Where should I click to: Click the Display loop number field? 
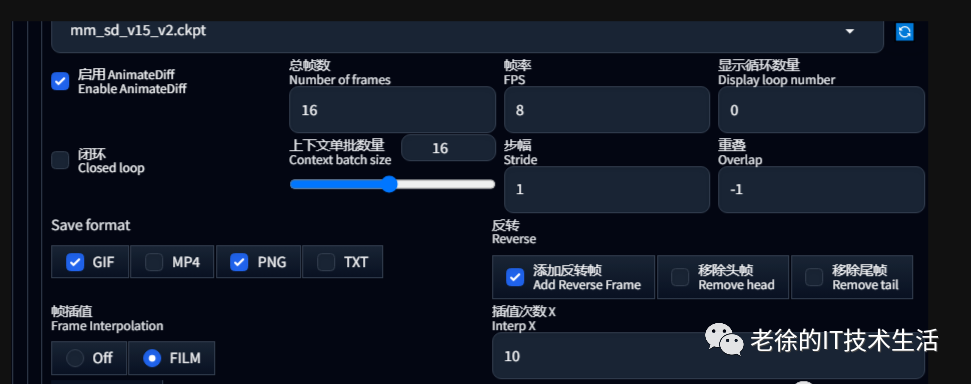[821, 110]
